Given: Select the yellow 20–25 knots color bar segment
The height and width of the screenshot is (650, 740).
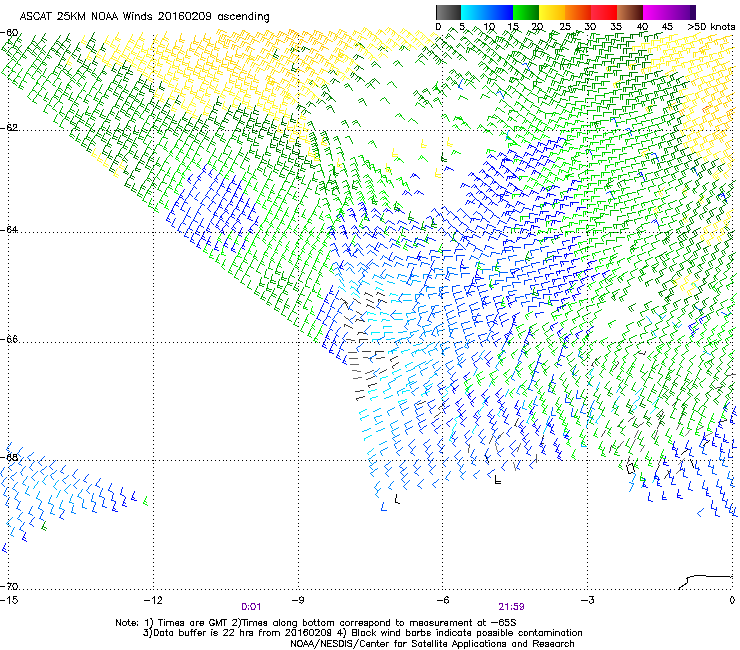Looking at the screenshot, I should click(x=552, y=12).
